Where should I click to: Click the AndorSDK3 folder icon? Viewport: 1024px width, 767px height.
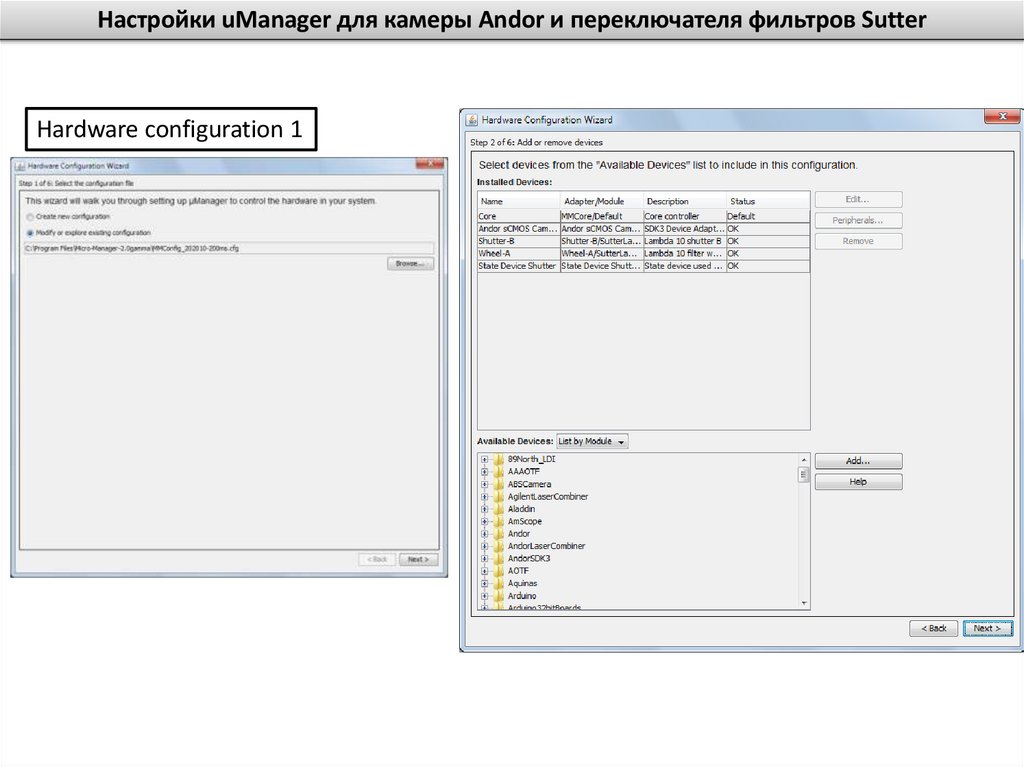499,559
